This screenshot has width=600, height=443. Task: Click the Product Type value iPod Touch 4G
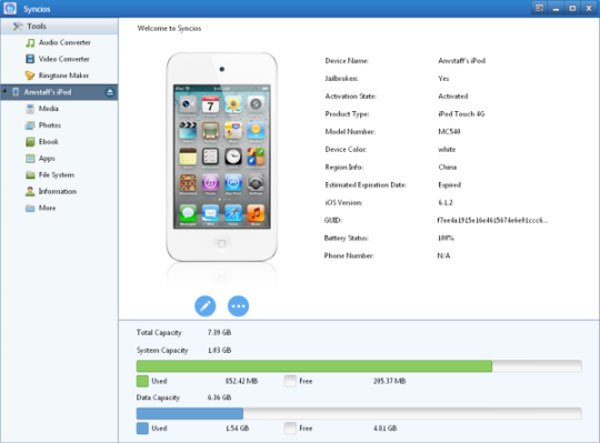point(461,114)
